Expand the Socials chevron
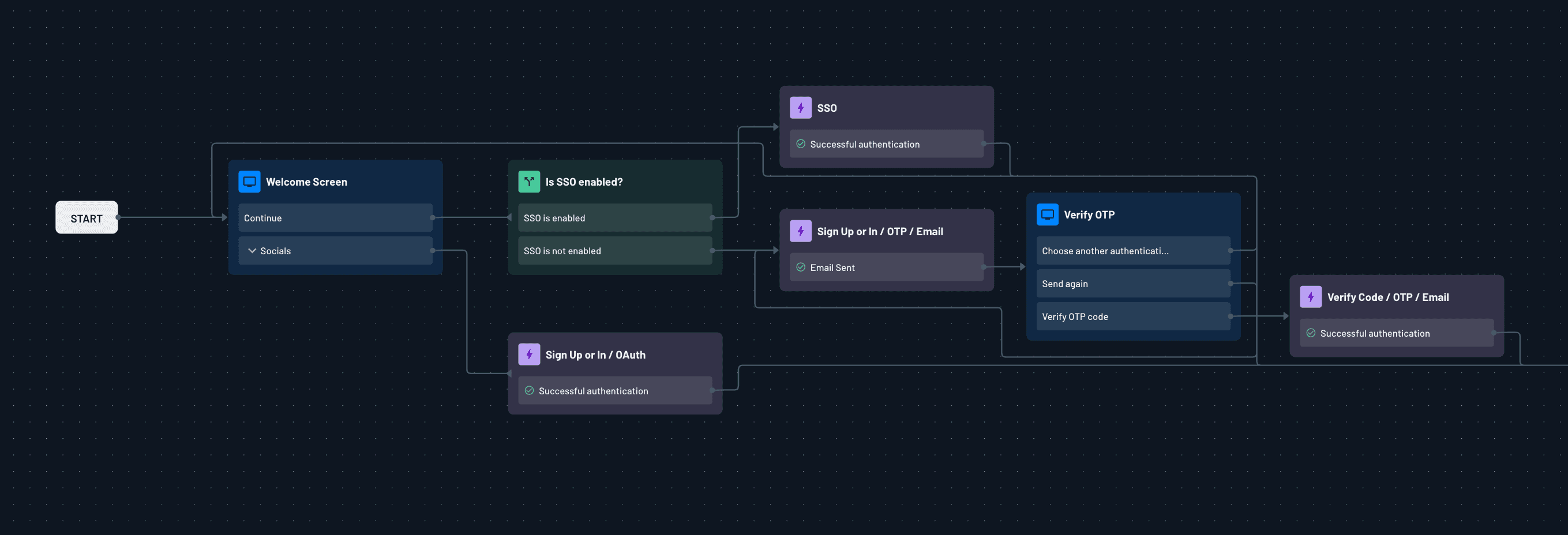Screen dimensions: 1568x535 [x=252, y=250]
